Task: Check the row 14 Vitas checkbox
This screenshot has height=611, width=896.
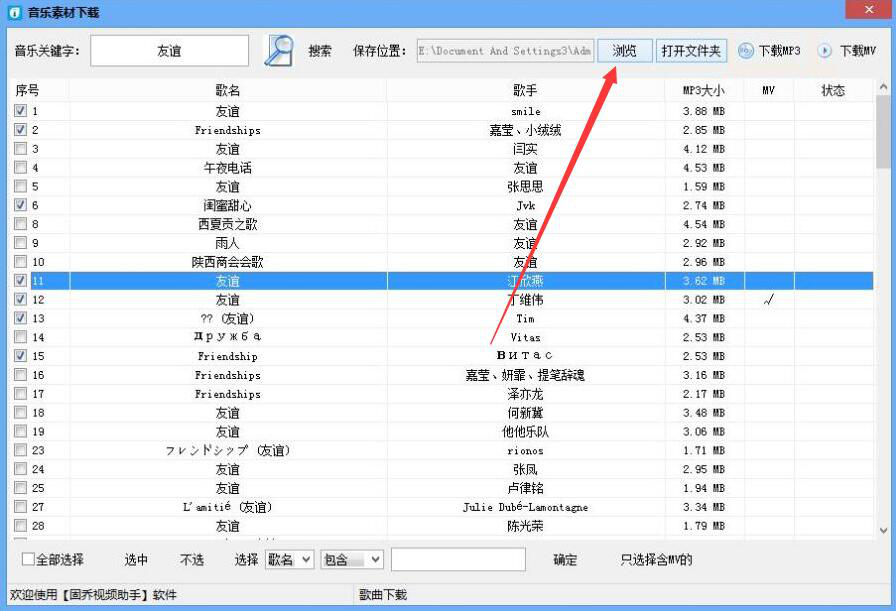Action: 21,337
